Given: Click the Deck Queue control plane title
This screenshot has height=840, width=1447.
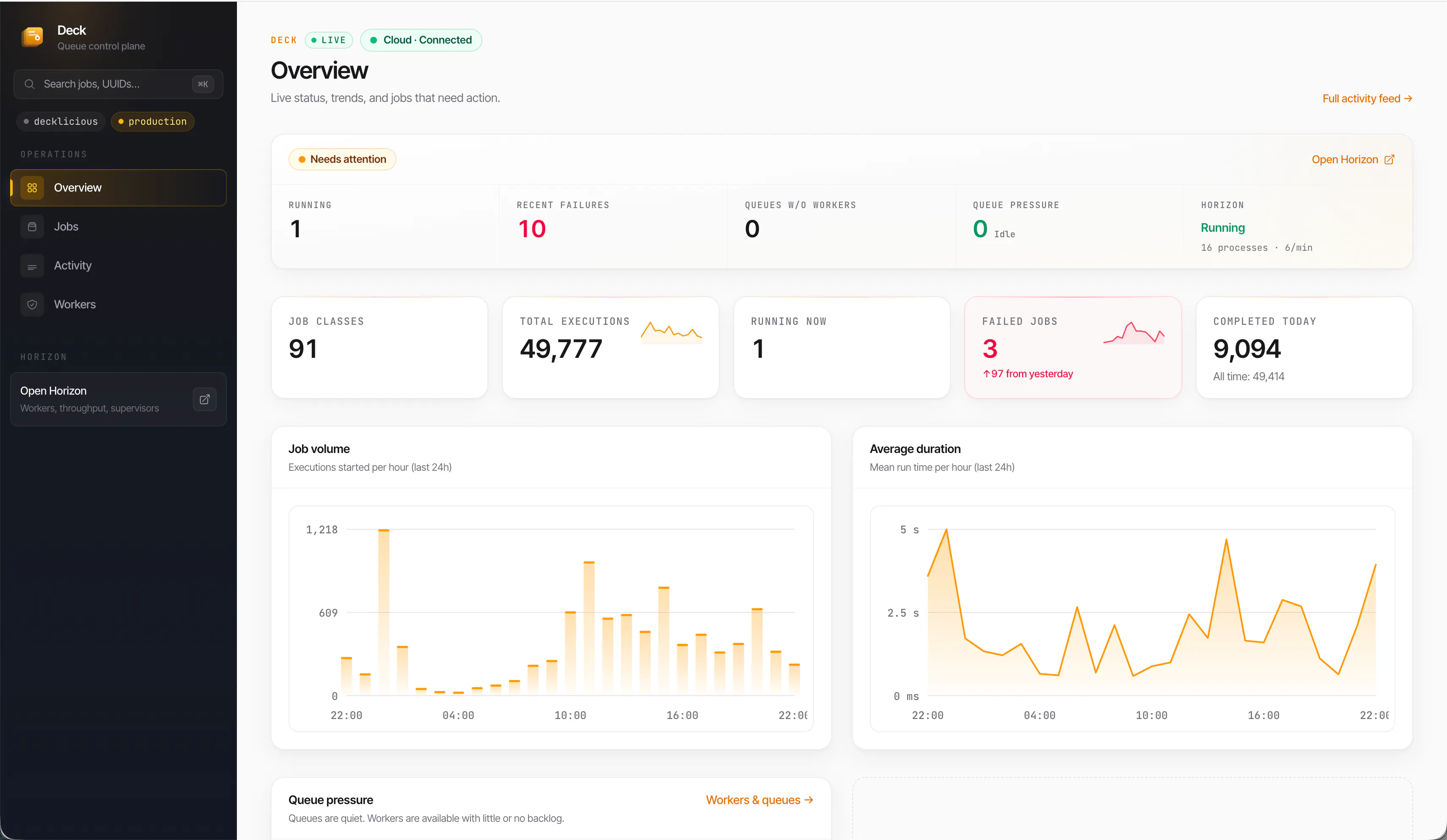Looking at the screenshot, I should point(101,37).
